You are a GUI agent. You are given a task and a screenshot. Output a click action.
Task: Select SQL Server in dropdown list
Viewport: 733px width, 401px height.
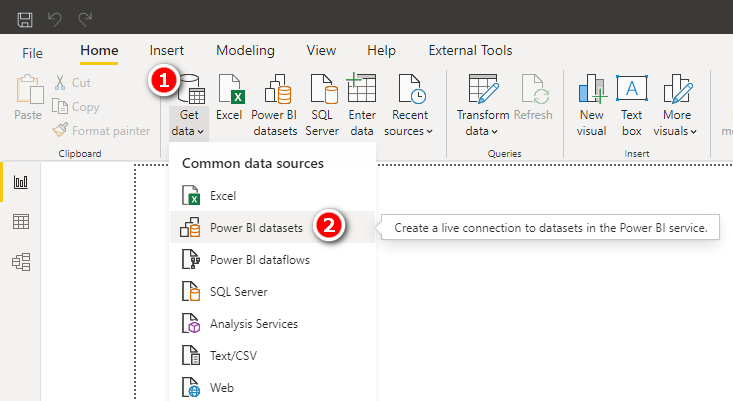click(273, 292)
